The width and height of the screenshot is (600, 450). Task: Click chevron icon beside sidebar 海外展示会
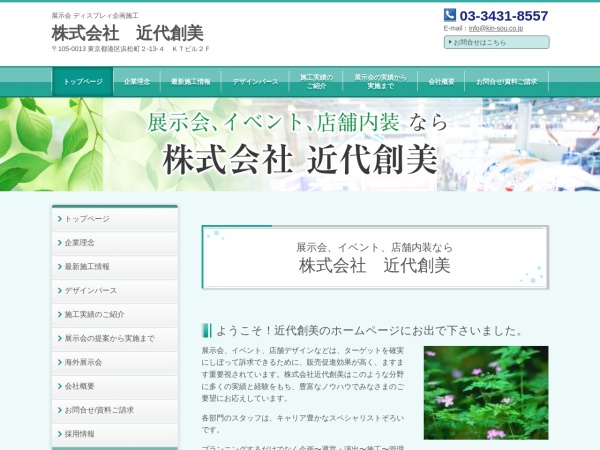point(59,362)
